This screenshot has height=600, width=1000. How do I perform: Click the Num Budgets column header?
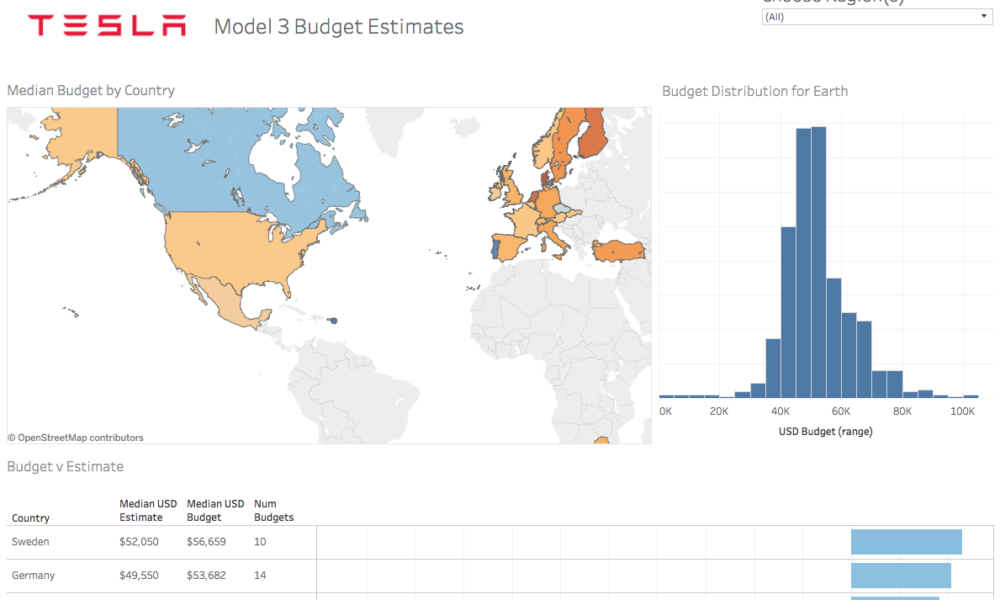click(274, 510)
